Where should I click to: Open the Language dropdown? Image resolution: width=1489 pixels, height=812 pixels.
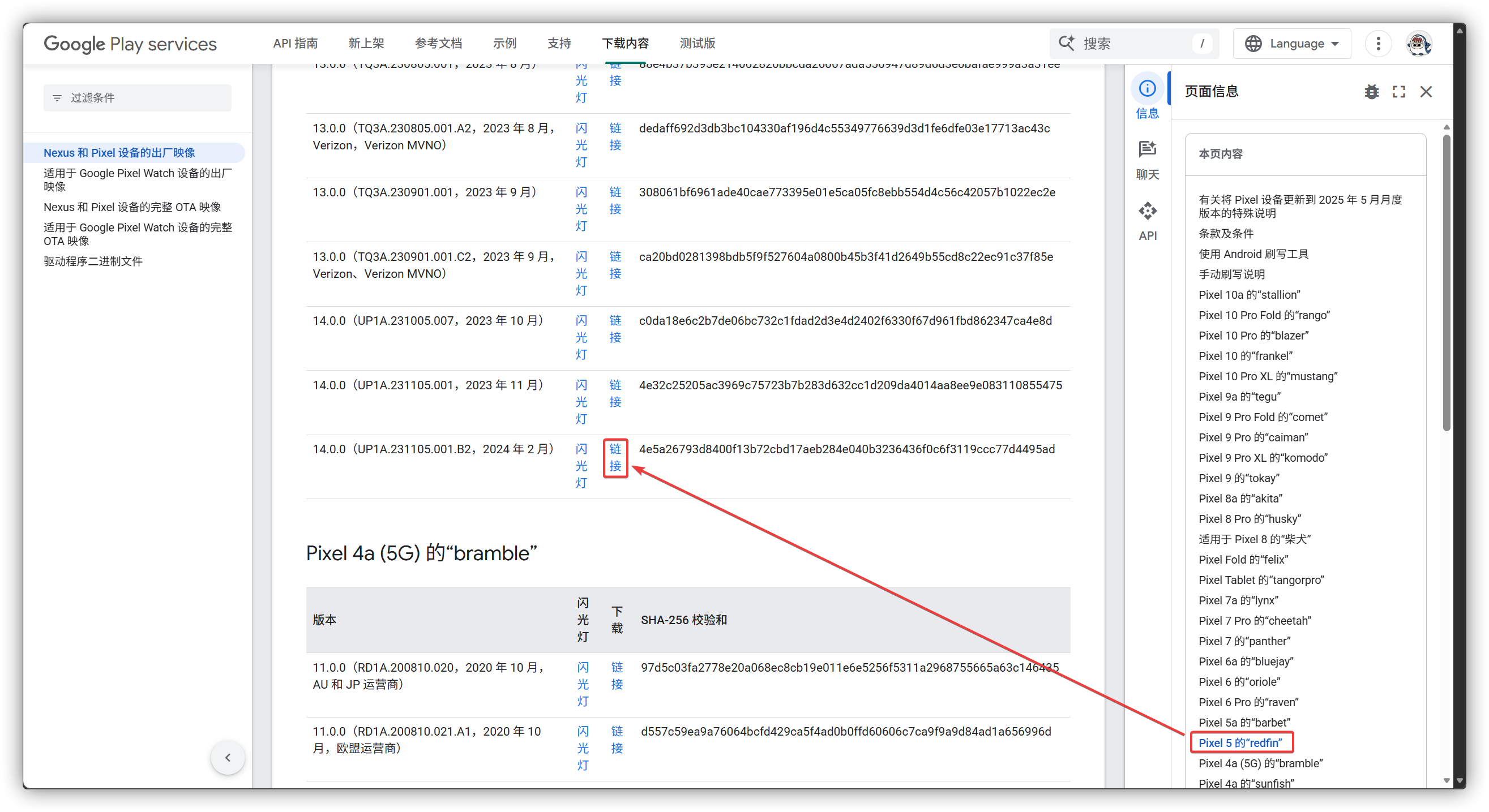click(x=1291, y=44)
